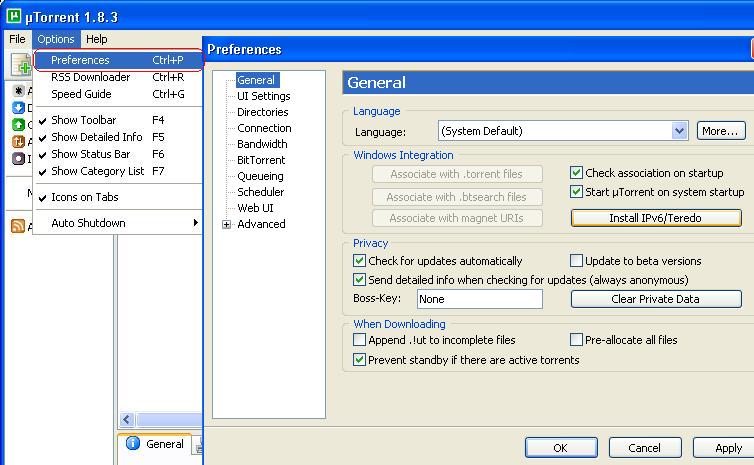This screenshot has height=465, width=754.
Task: Open RSS Downloader from Options menu
Action: 118,77
